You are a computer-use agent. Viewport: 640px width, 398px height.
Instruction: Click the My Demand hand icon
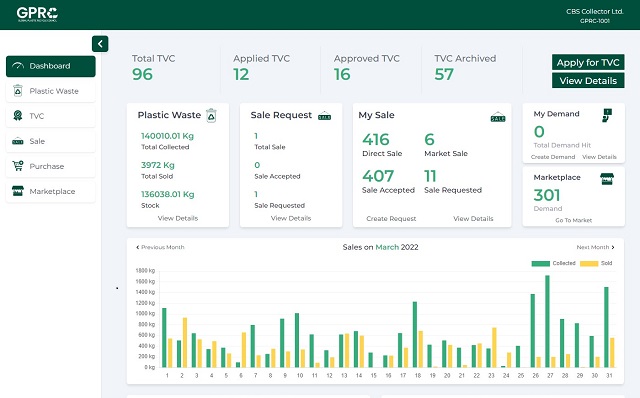pyautogui.click(x=607, y=115)
